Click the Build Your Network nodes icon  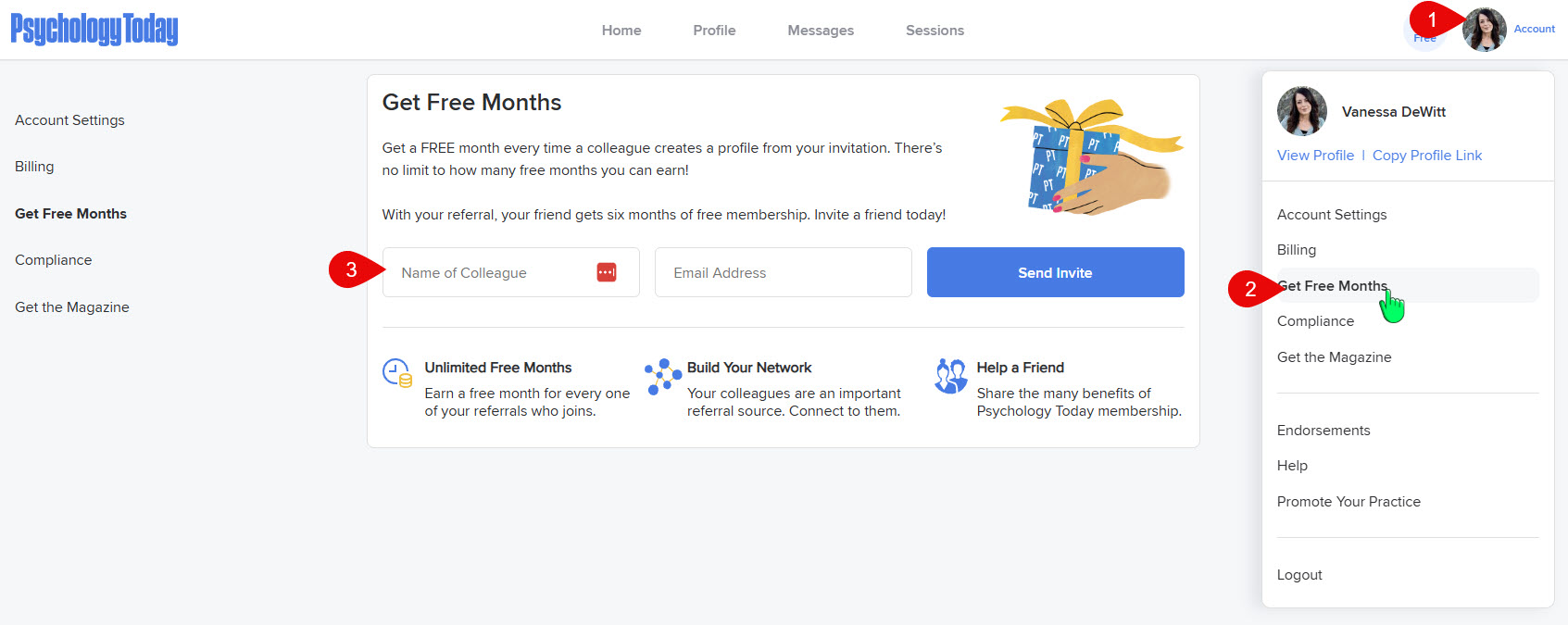click(x=663, y=377)
